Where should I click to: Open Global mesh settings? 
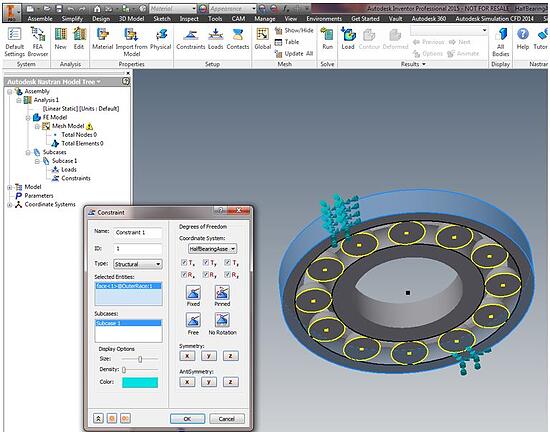tap(262, 39)
